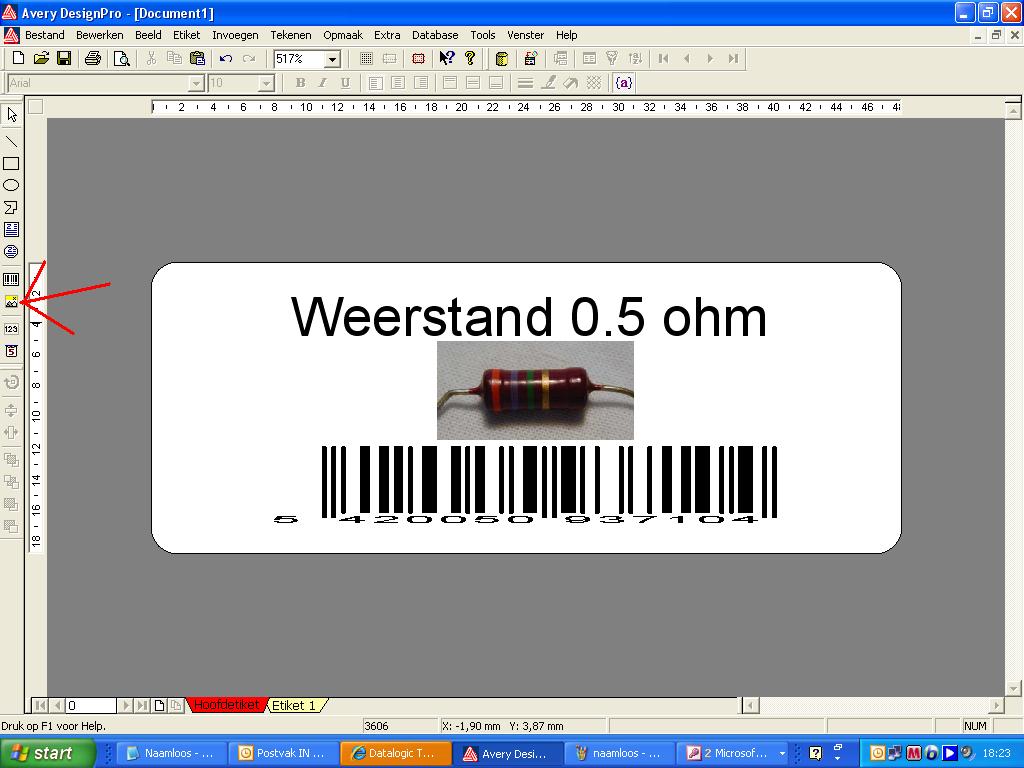Open print preview
1024x768 pixels.
tap(121, 59)
